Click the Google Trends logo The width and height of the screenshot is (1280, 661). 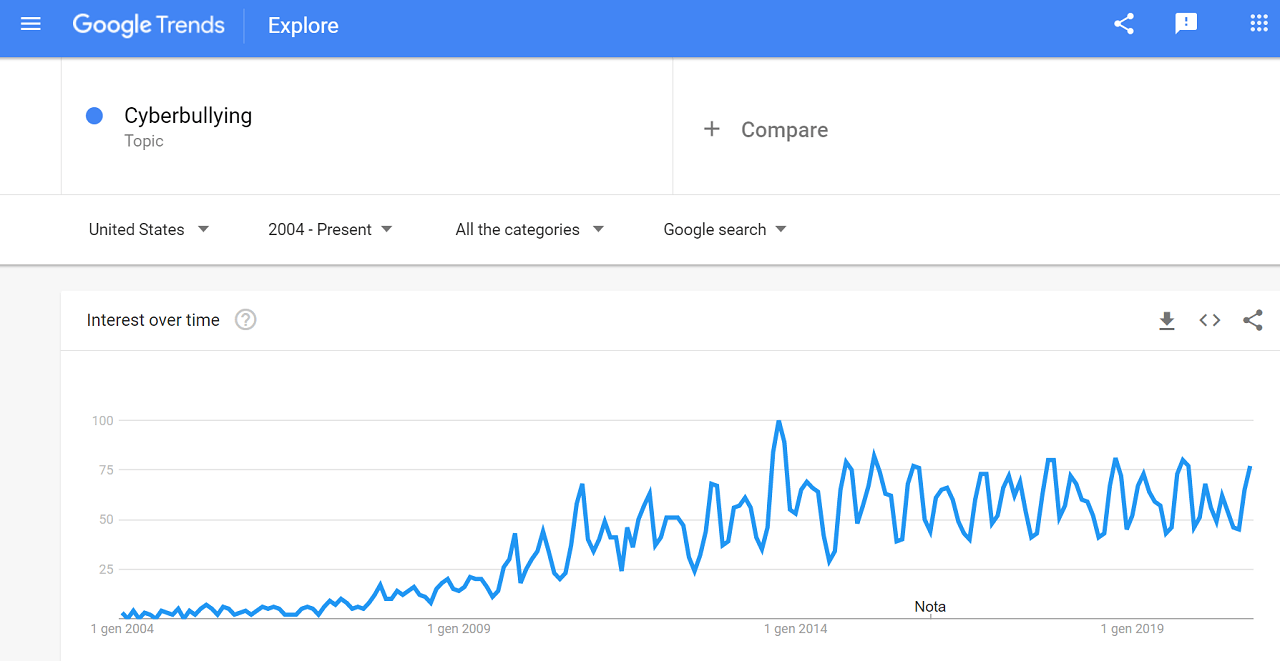tap(149, 25)
